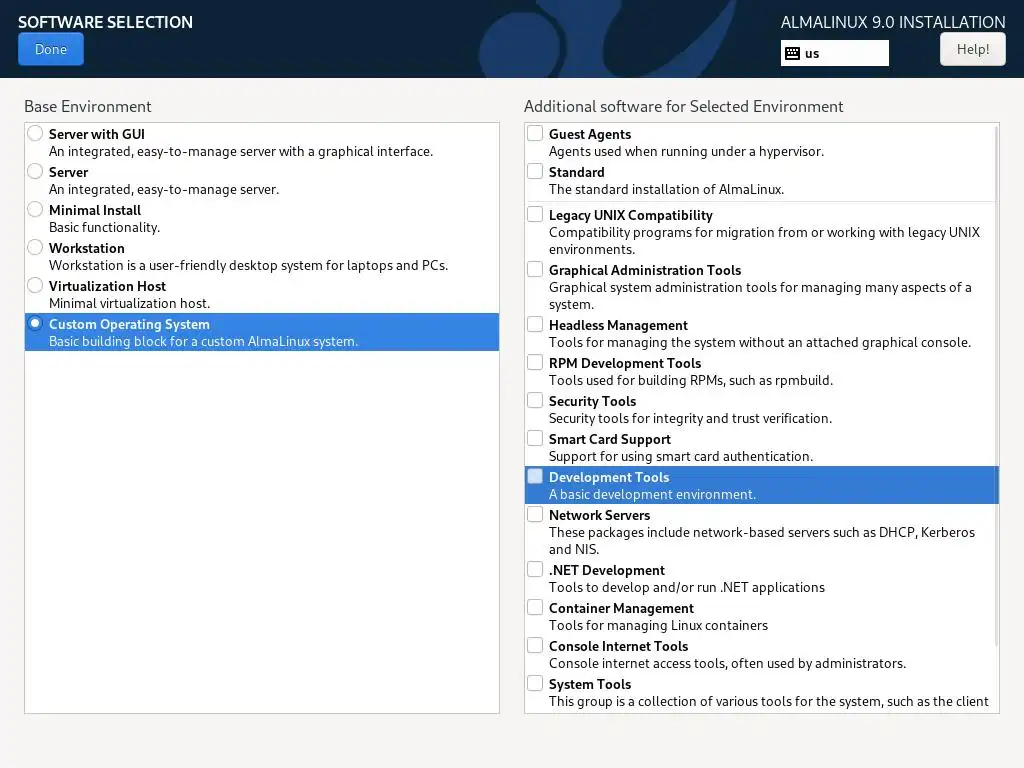Toggle the Headless Management checkbox
The height and width of the screenshot is (768, 1024).
coord(536,325)
